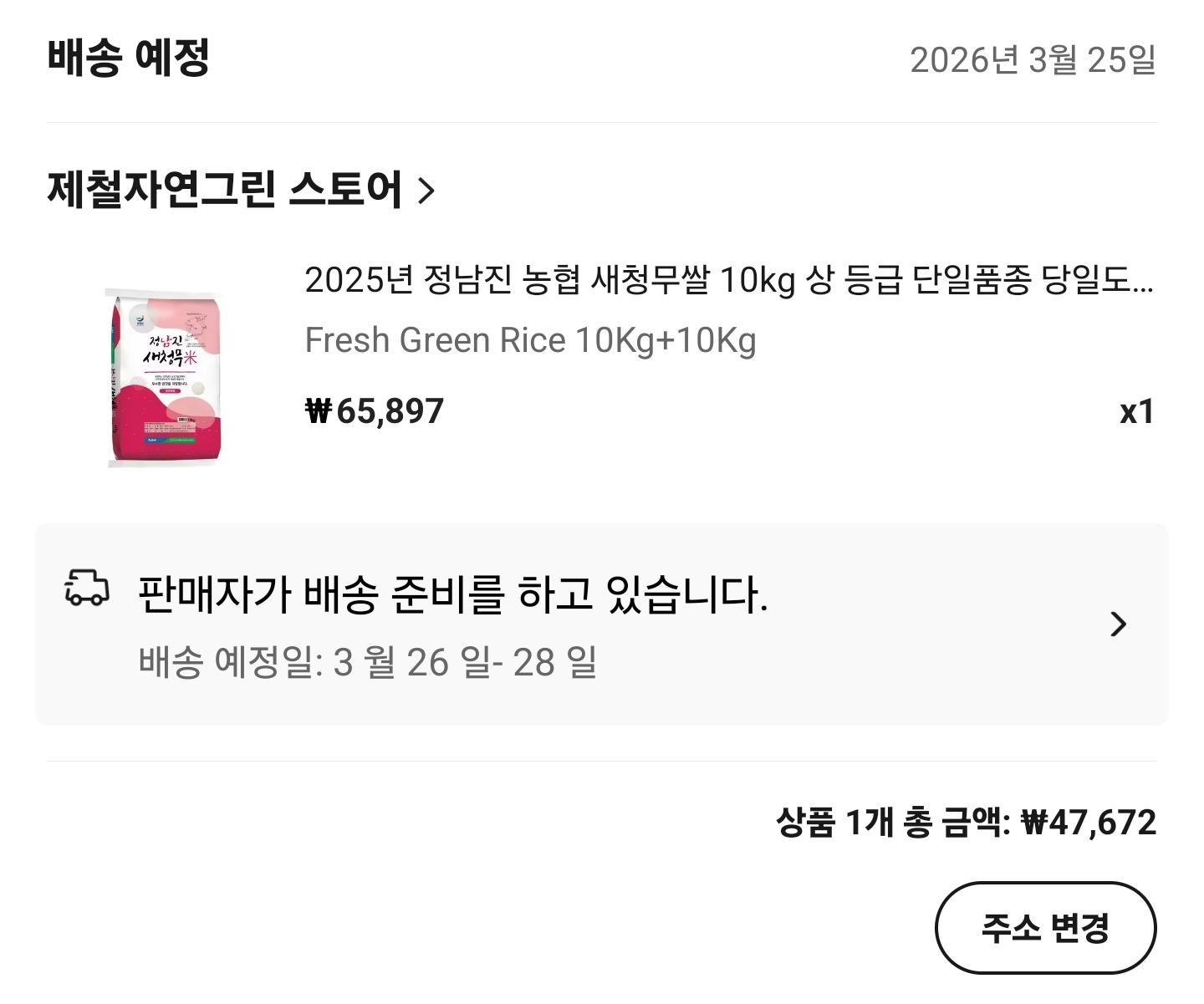This screenshot has width=1204, height=1004.
Task: Click the 2026년 3월 25일 order date
Action: coord(1033,60)
